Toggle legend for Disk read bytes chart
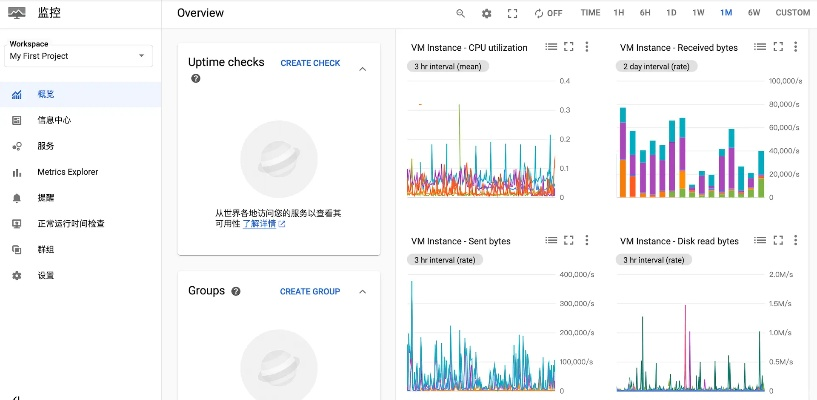The width and height of the screenshot is (817, 400). pos(760,240)
